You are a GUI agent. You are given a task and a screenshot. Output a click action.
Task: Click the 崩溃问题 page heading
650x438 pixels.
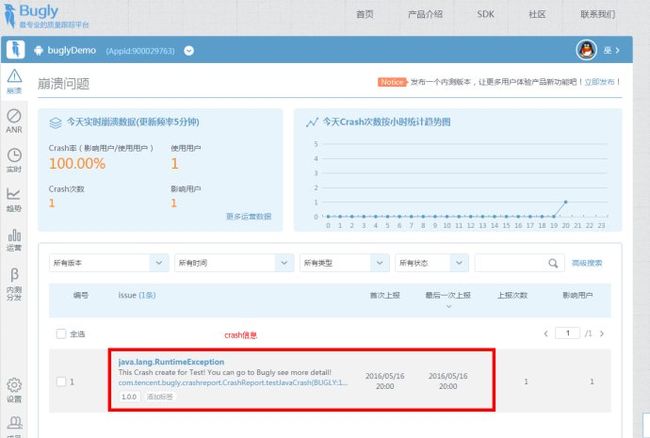pos(63,84)
